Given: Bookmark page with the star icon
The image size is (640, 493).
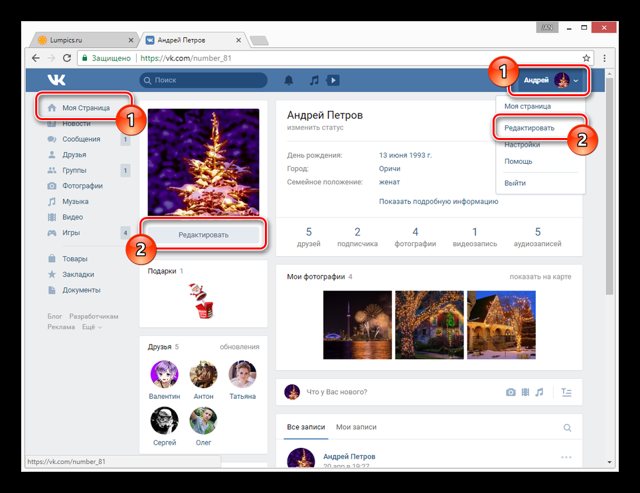Looking at the screenshot, I should (587, 58).
